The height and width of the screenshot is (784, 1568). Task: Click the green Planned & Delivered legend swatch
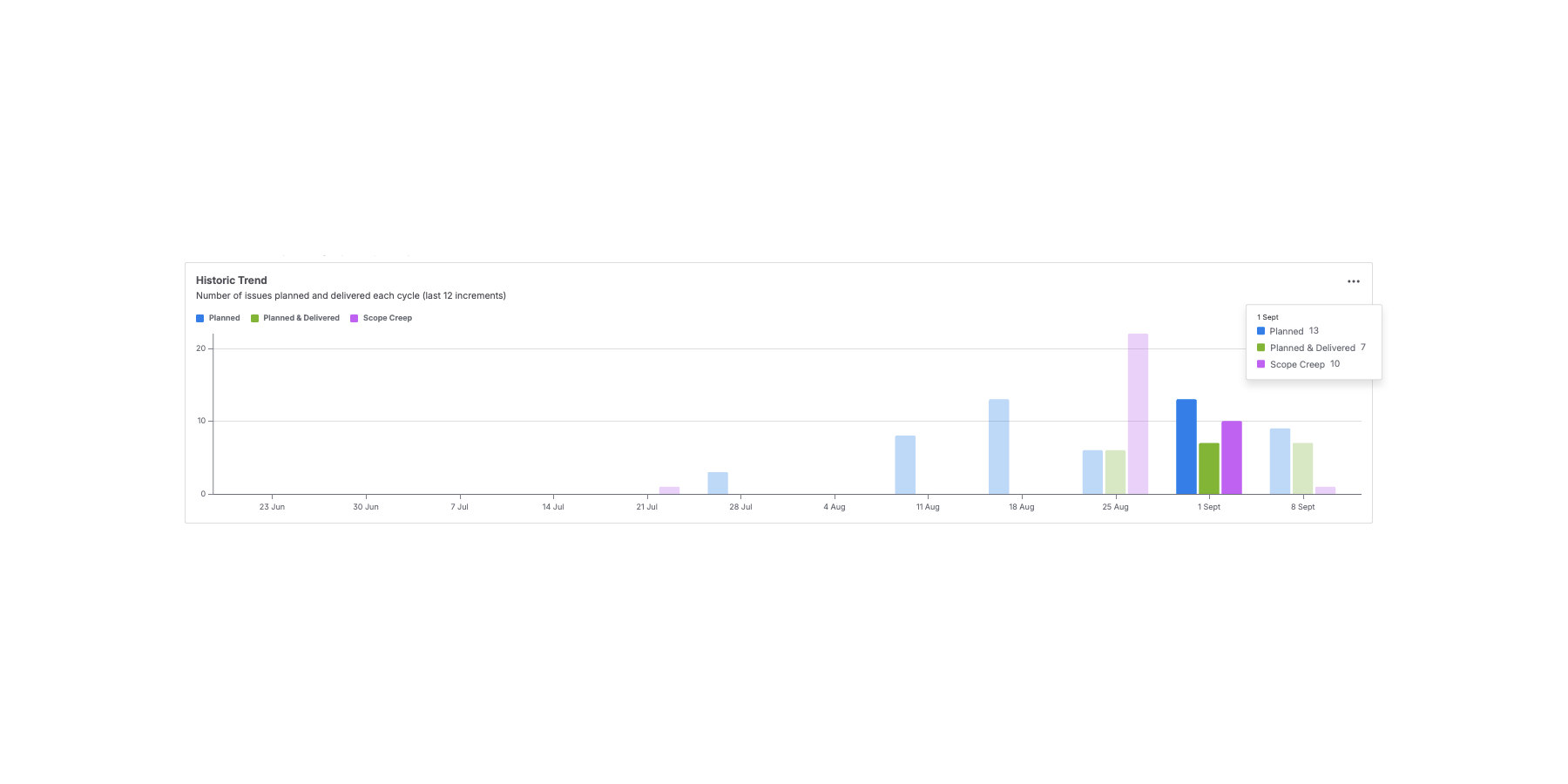click(x=255, y=319)
